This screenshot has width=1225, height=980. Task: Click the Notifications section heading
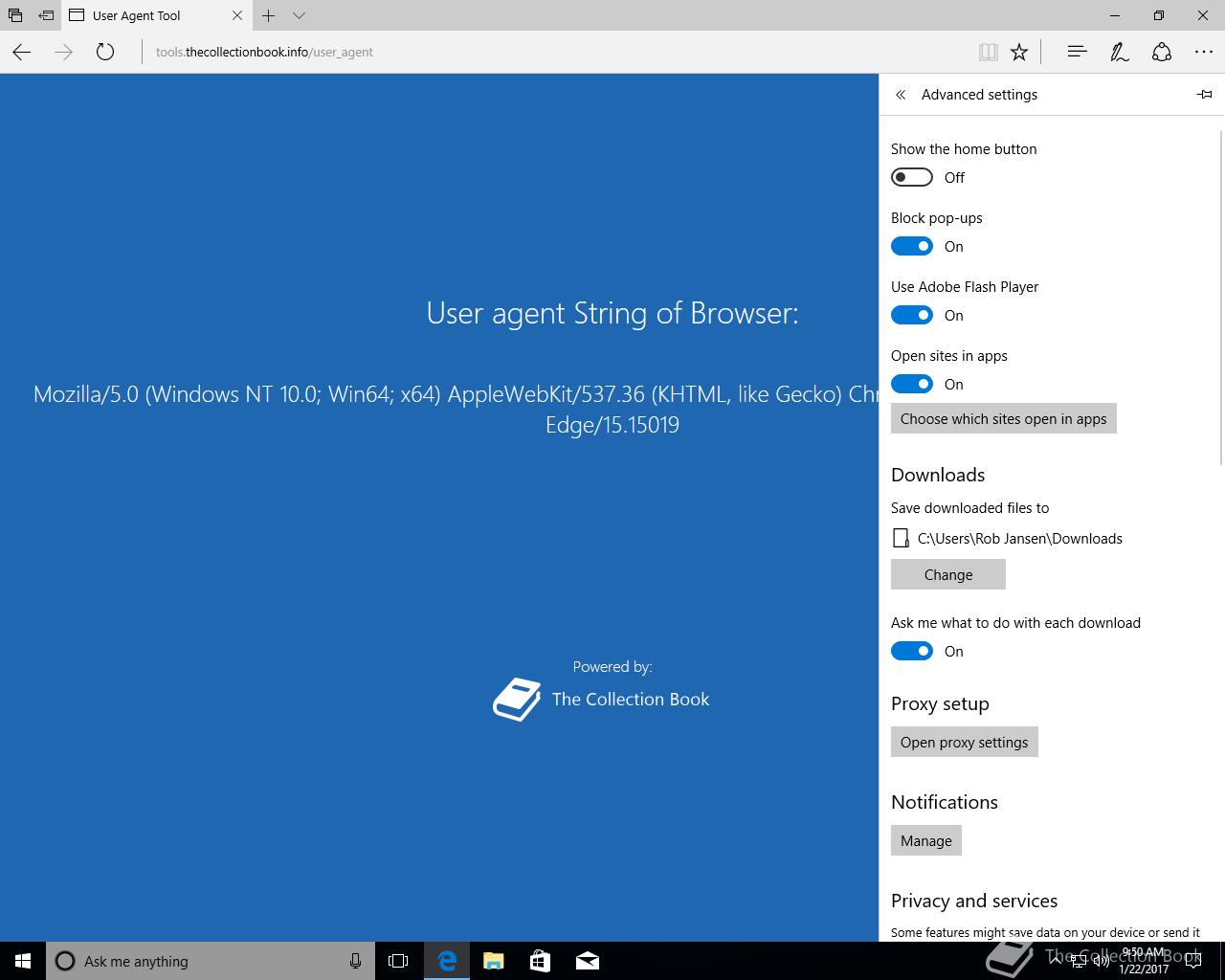pyautogui.click(x=945, y=802)
